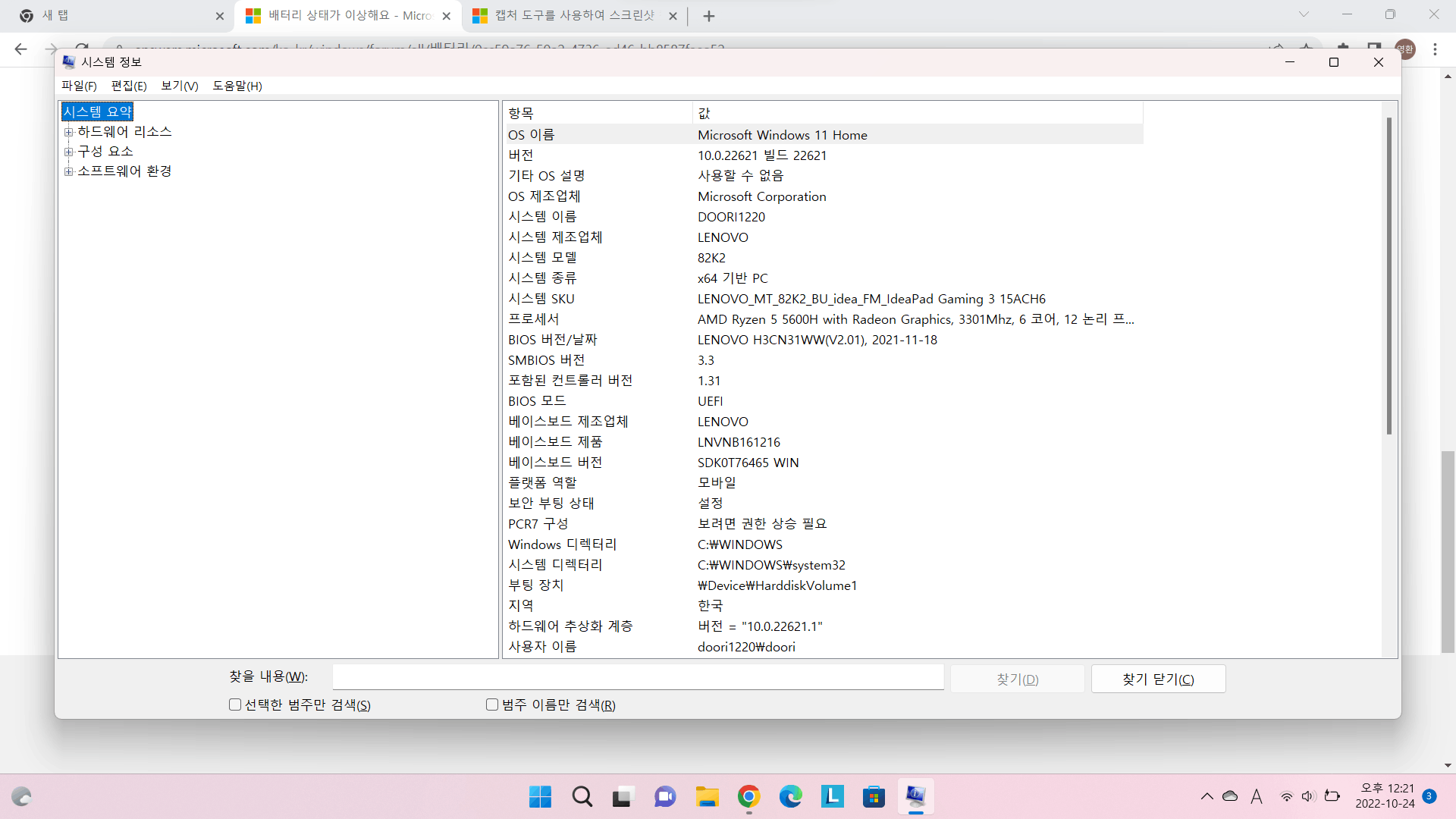Expand the 구성 요소 tree node
Image resolution: width=1456 pixels, height=819 pixels.
(69, 152)
